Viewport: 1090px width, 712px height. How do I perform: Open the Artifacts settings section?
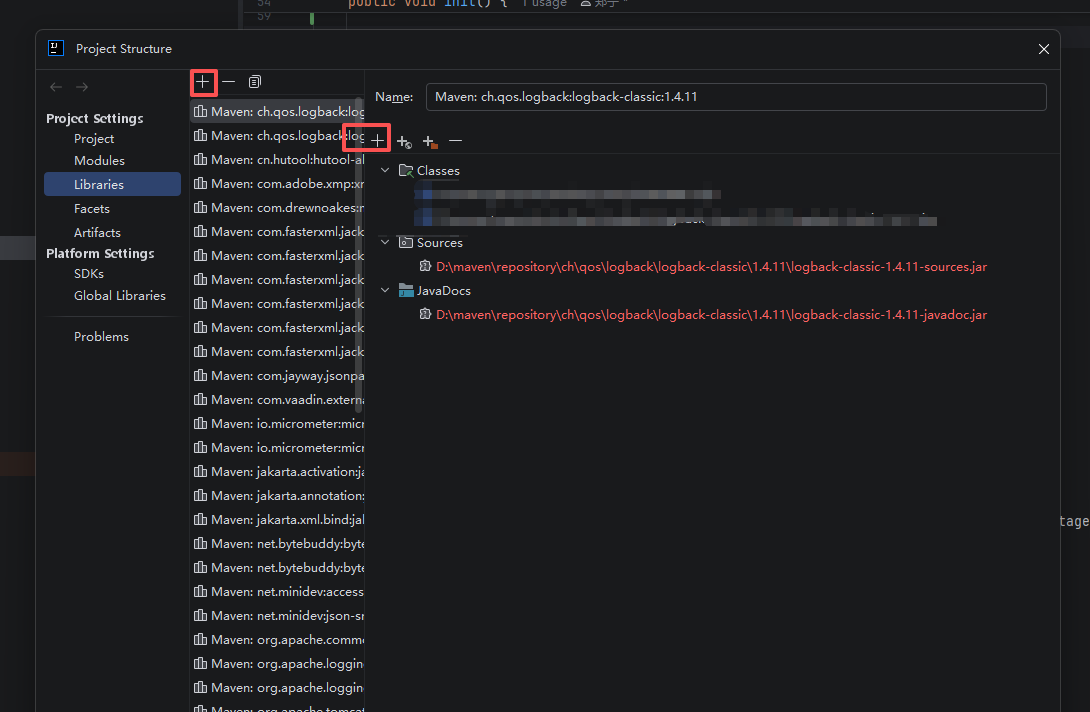97,232
